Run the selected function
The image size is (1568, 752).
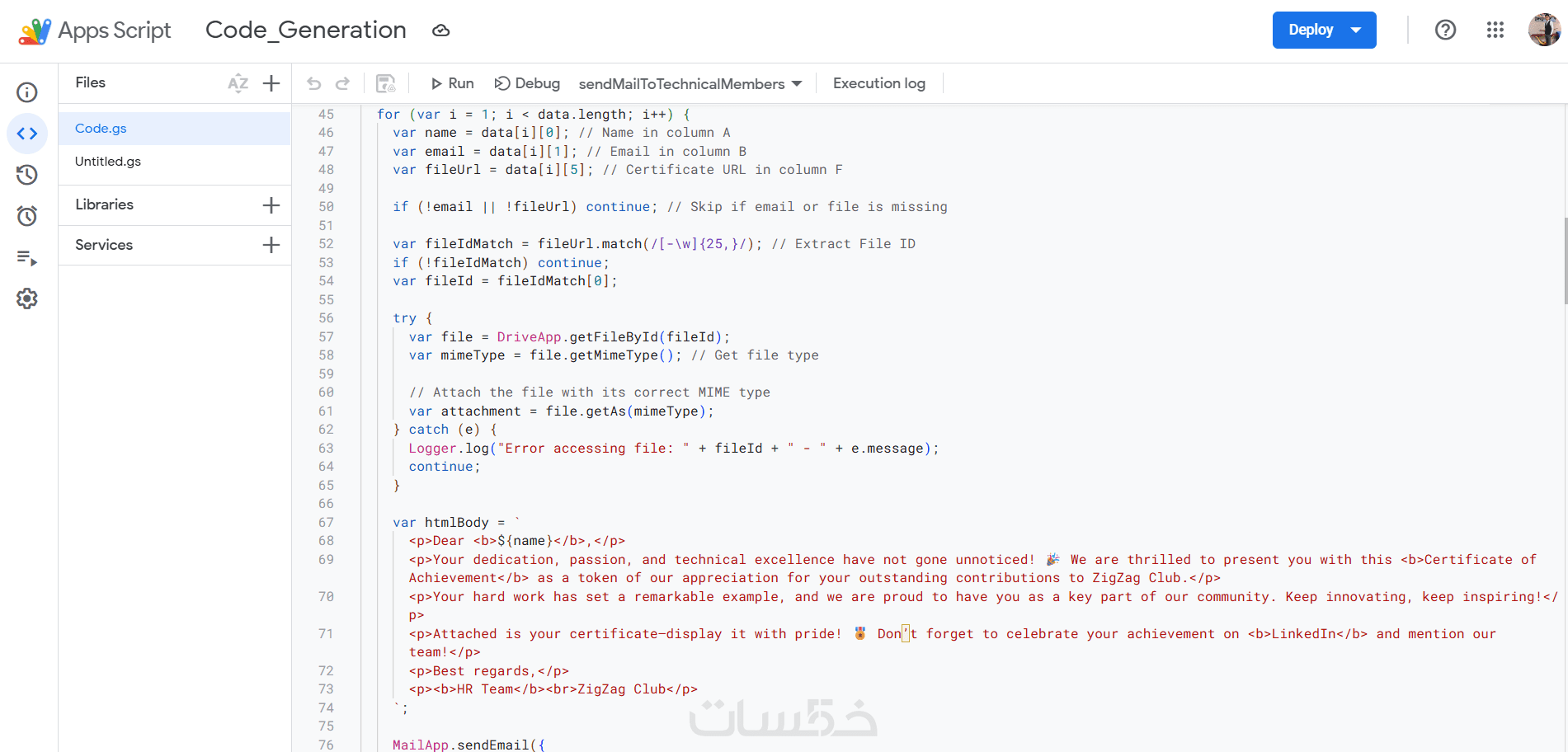(x=452, y=83)
